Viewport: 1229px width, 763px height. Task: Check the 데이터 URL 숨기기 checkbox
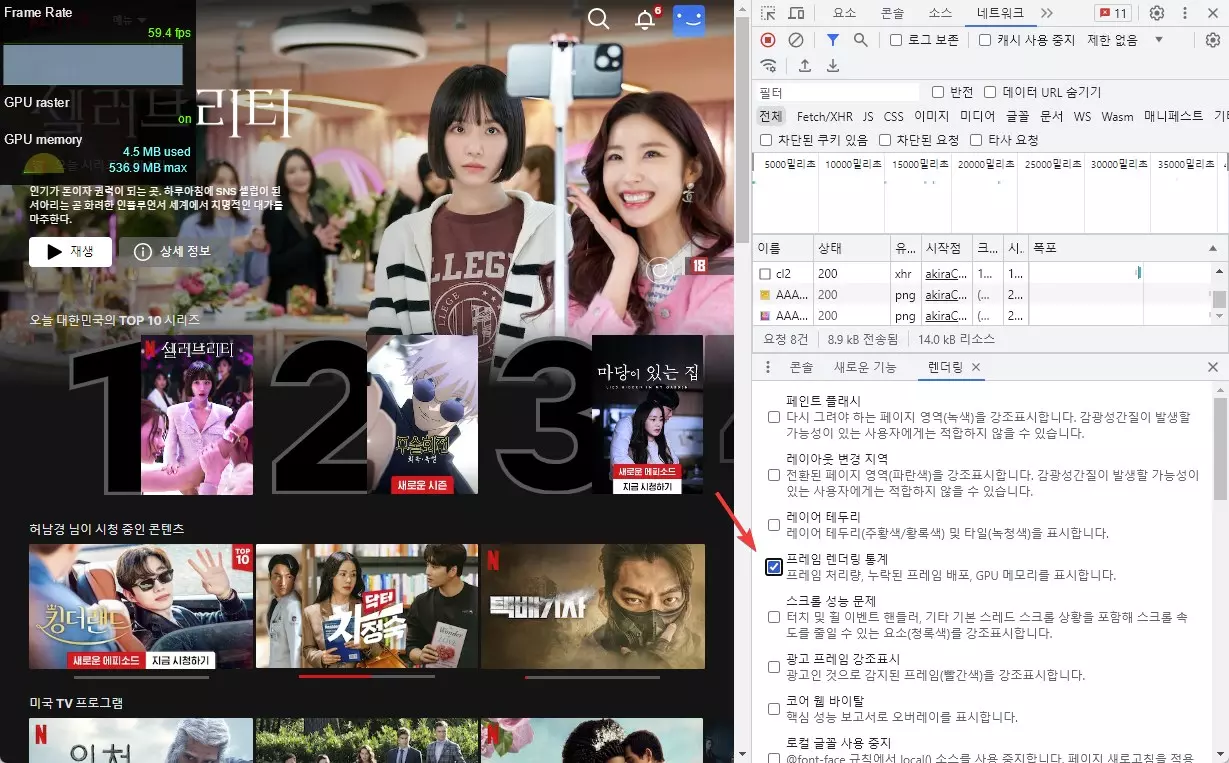pos(990,92)
